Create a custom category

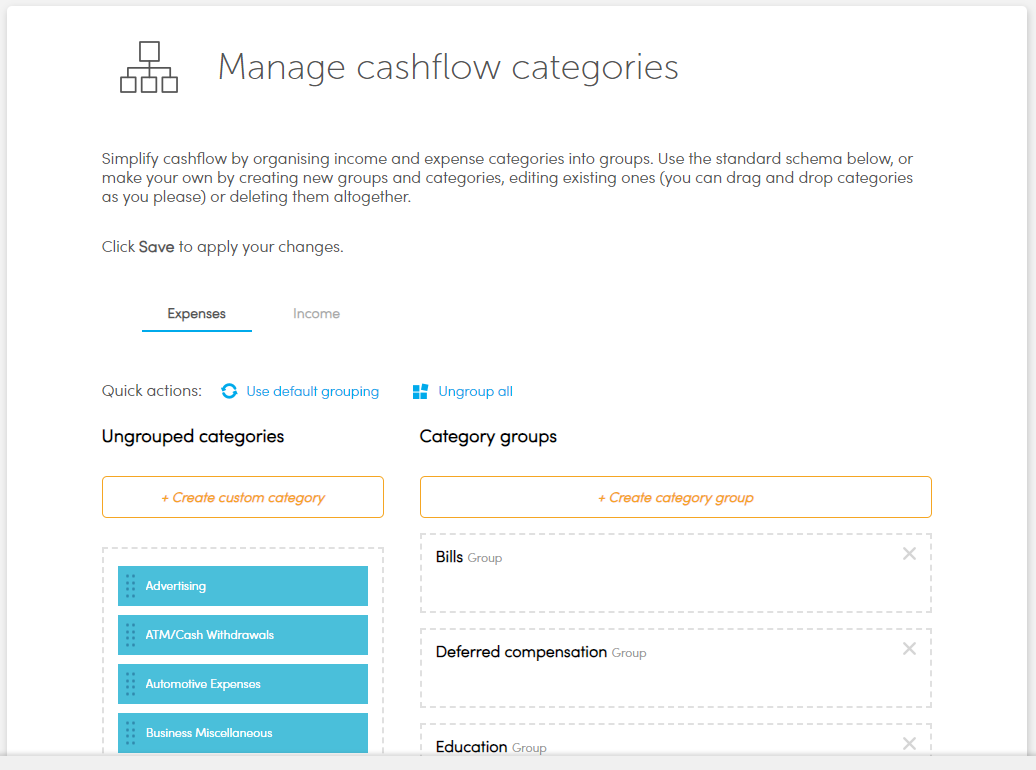pos(243,497)
